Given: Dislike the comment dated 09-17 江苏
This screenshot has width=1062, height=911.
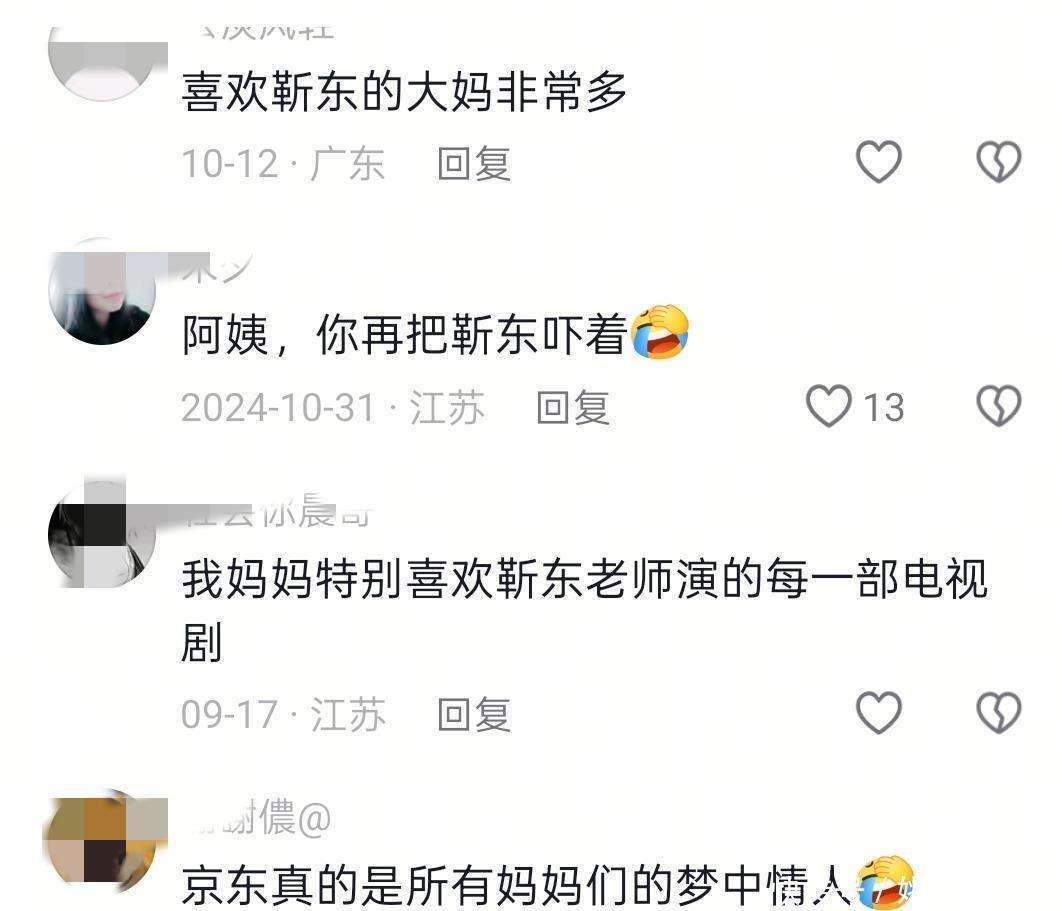Looking at the screenshot, I should [998, 713].
